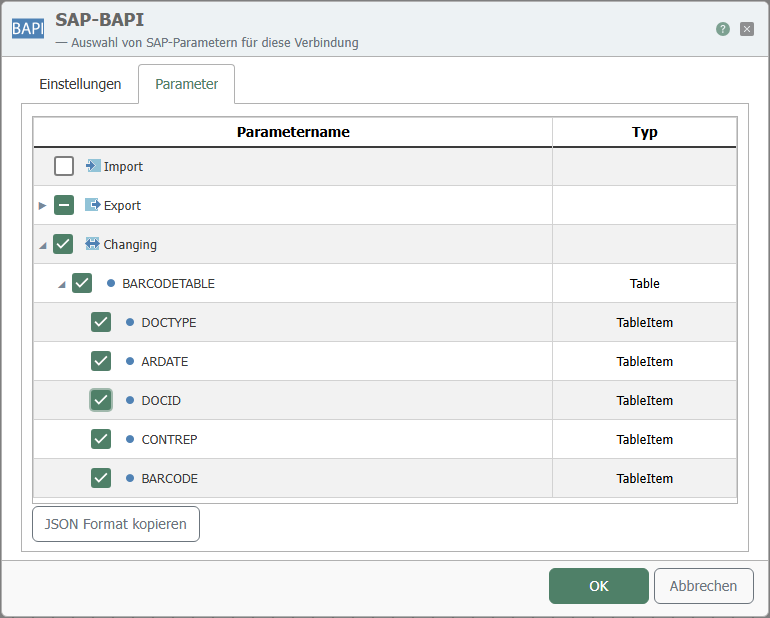The width and height of the screenshot is (770, 618).
Task: Click the DOCID blue bullet icon
Action: 130,400
